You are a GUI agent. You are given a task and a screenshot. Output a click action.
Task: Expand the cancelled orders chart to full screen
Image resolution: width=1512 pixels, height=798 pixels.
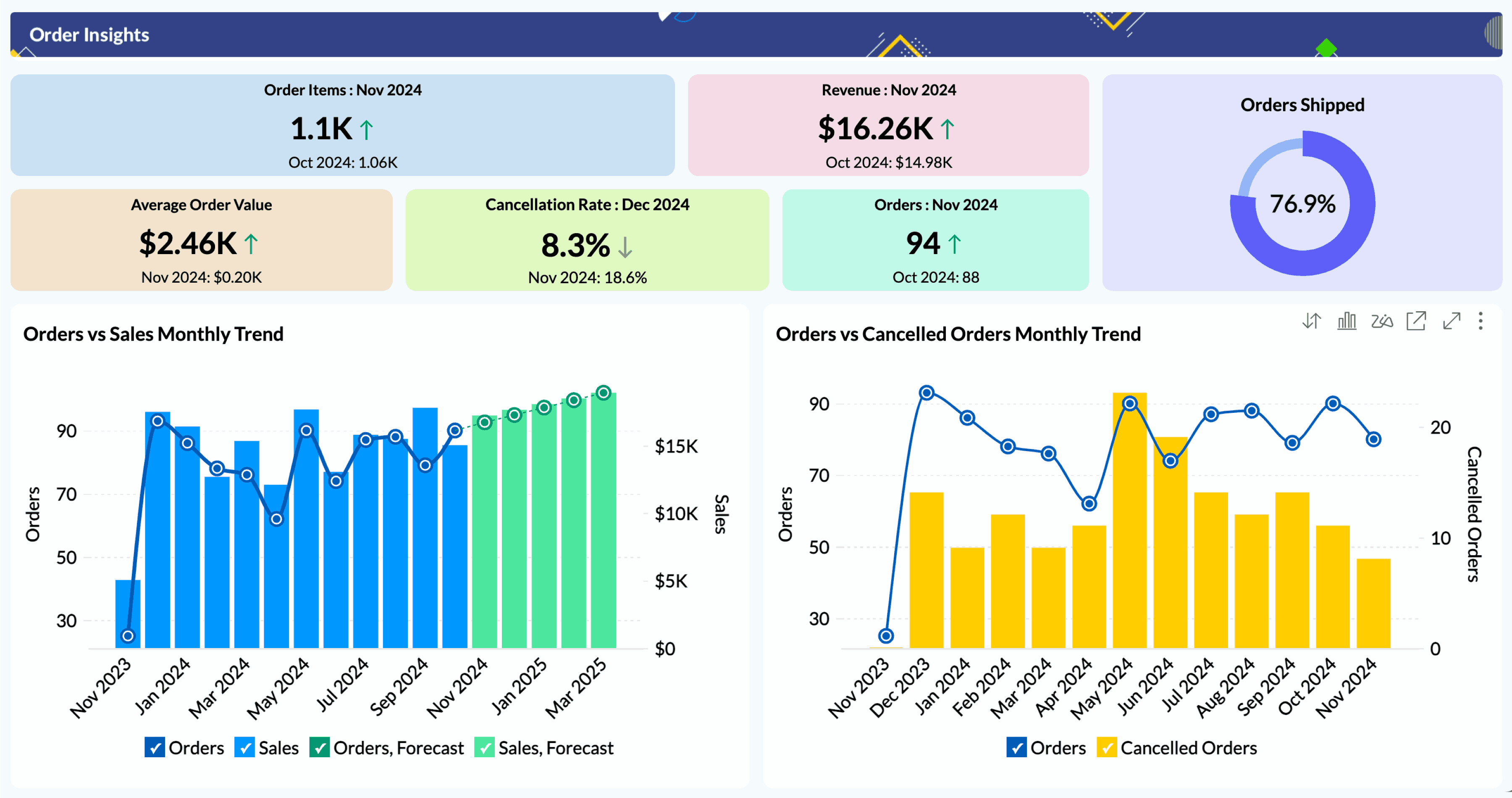point(1452,321)
